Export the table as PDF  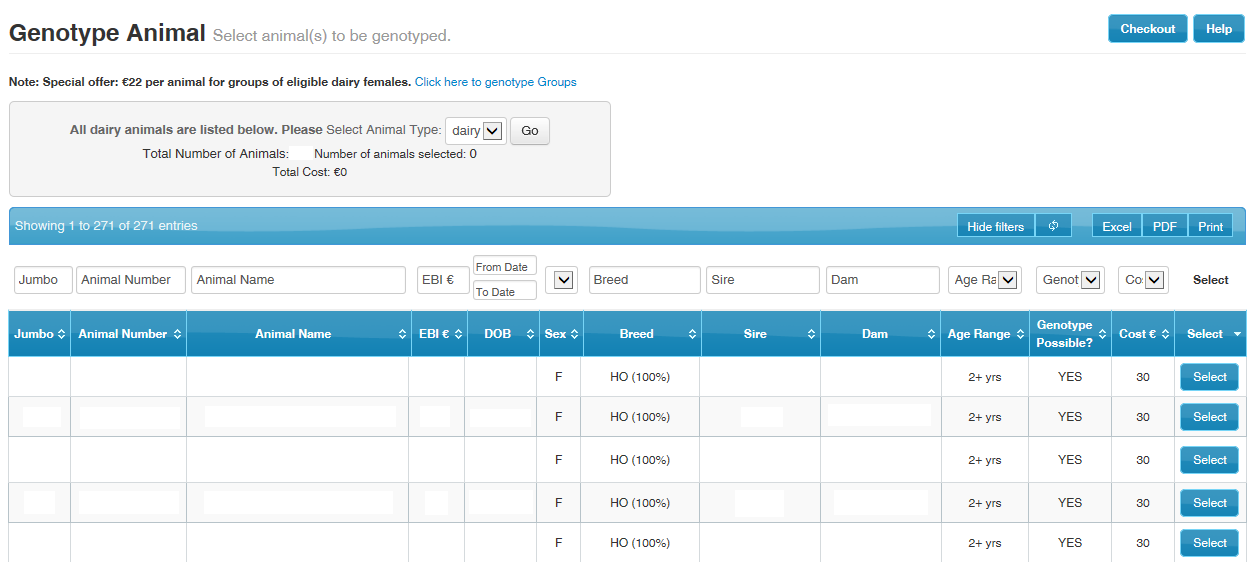(1164, 226)
